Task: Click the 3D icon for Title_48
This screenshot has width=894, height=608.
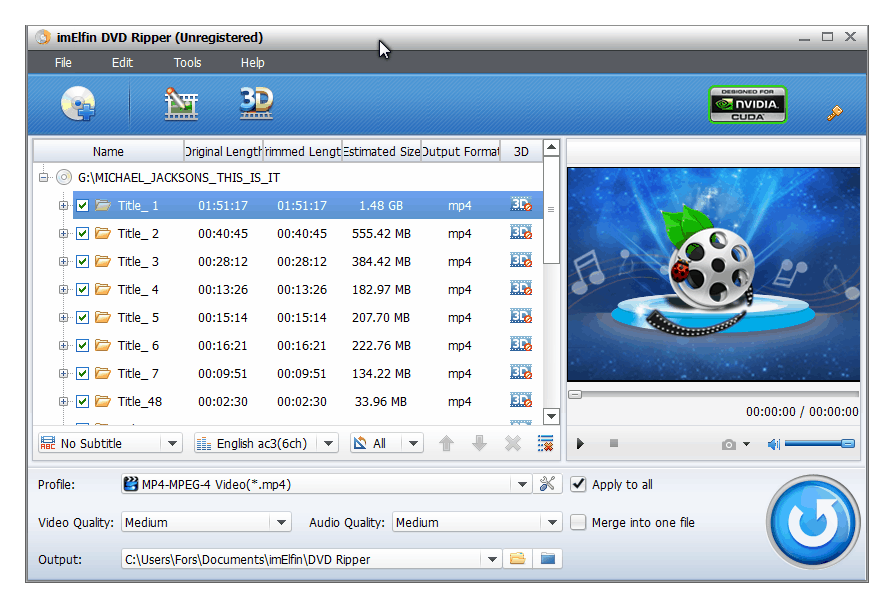Action: tap(521, 400)
